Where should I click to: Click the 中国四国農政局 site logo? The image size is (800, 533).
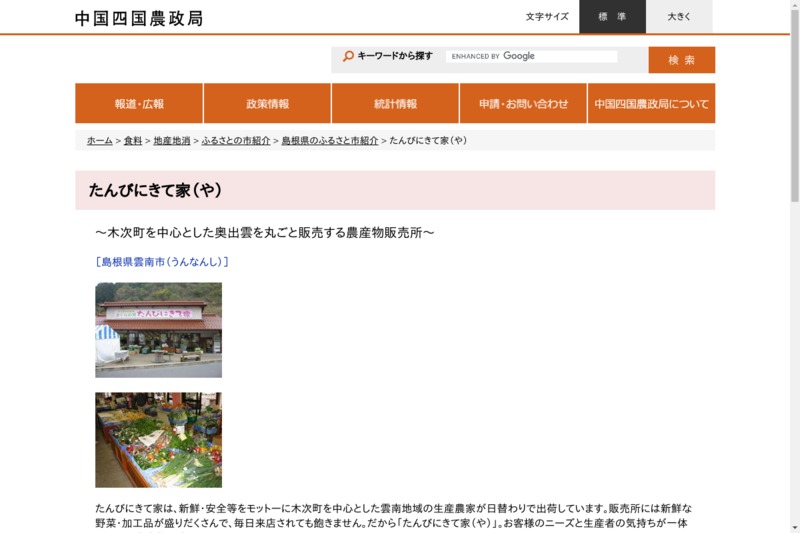[x=139, y=18]
